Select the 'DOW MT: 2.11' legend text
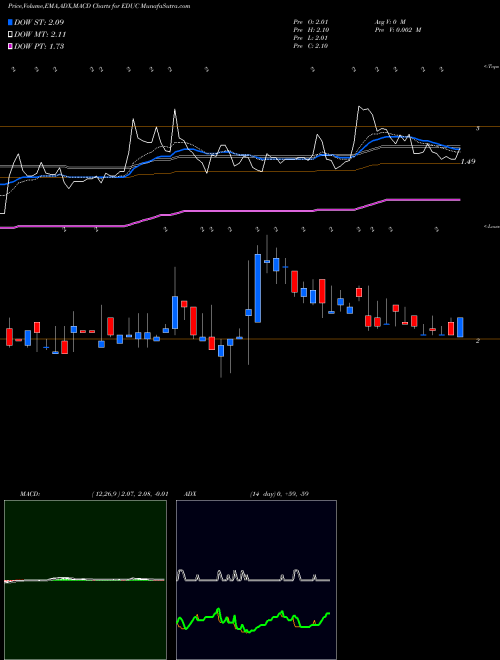The image size is (500, 660). [x=40, y=35]
